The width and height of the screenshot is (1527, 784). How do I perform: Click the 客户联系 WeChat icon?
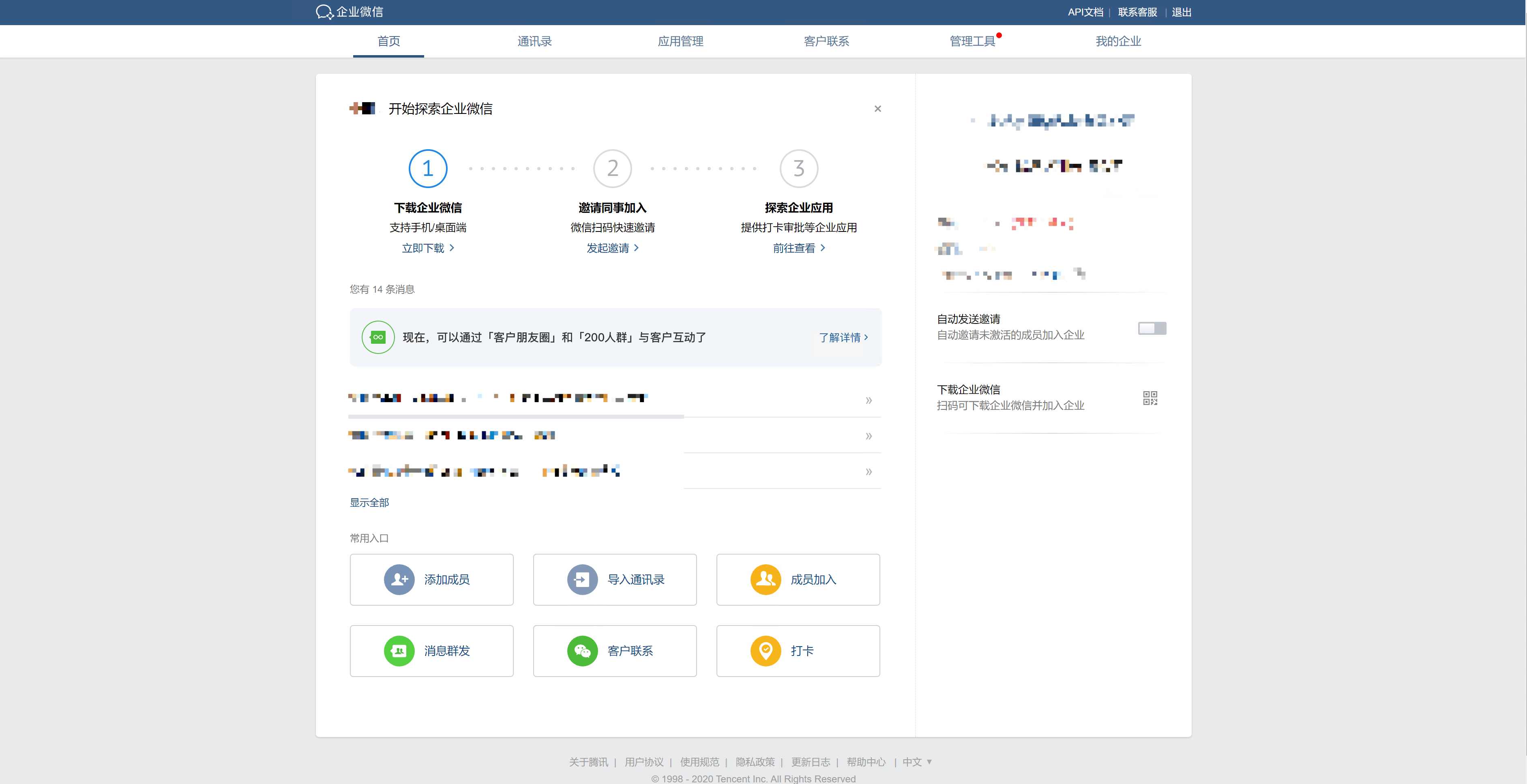click(583, 651)
